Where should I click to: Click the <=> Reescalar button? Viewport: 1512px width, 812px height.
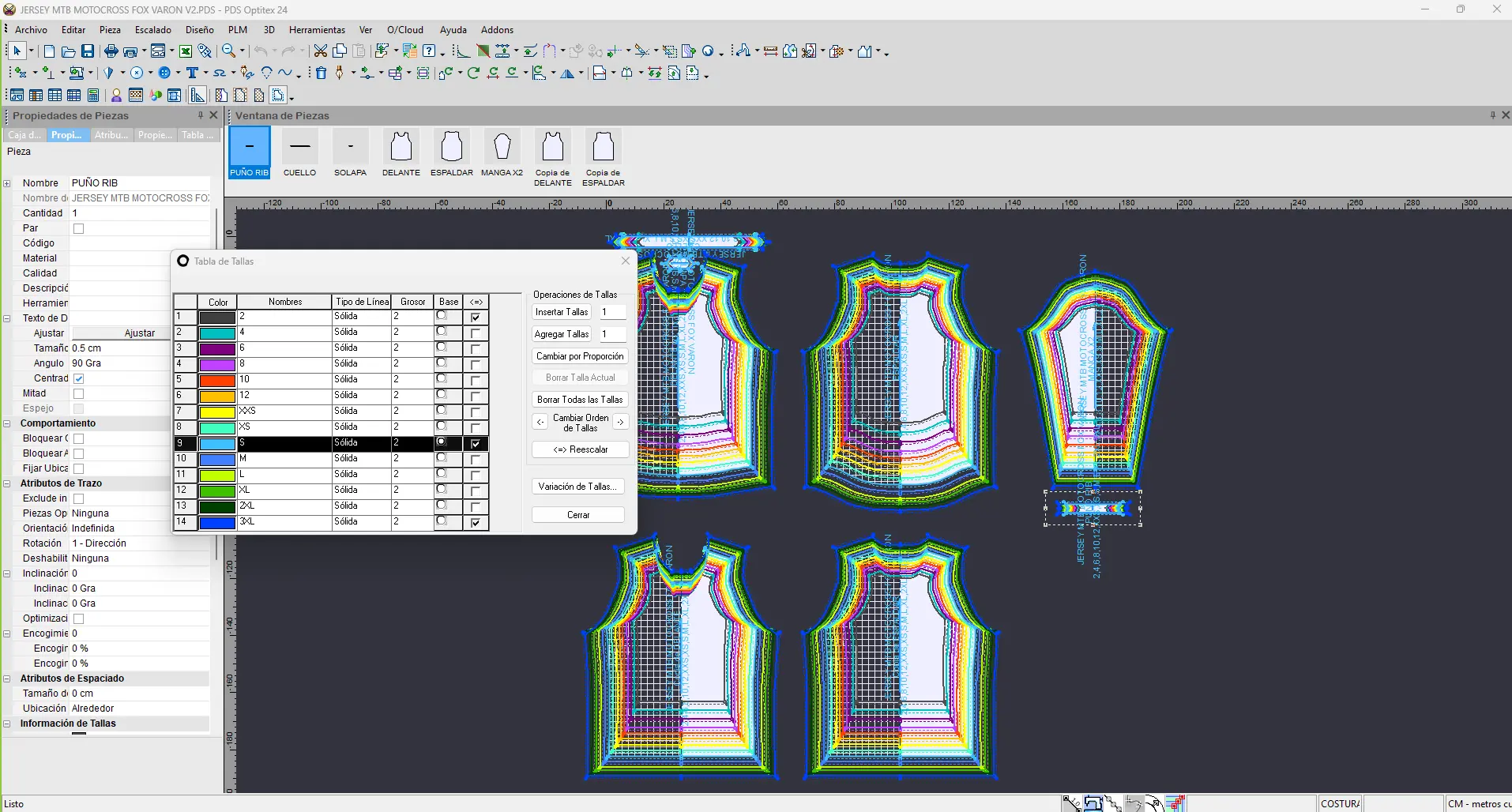(x=580, y=449)
